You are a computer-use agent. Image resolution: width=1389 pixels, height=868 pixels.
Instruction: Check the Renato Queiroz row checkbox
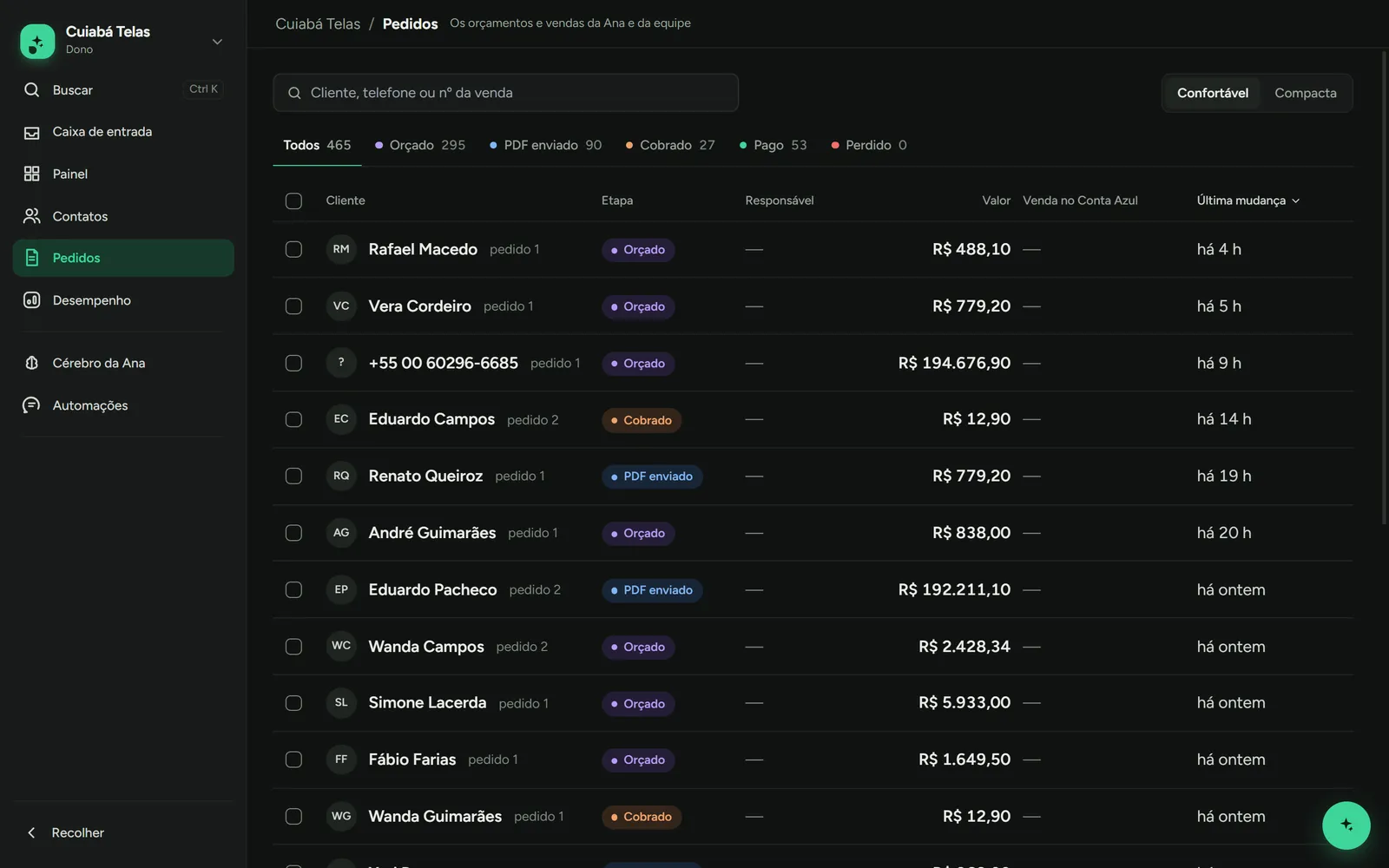[x=293, y=477]
